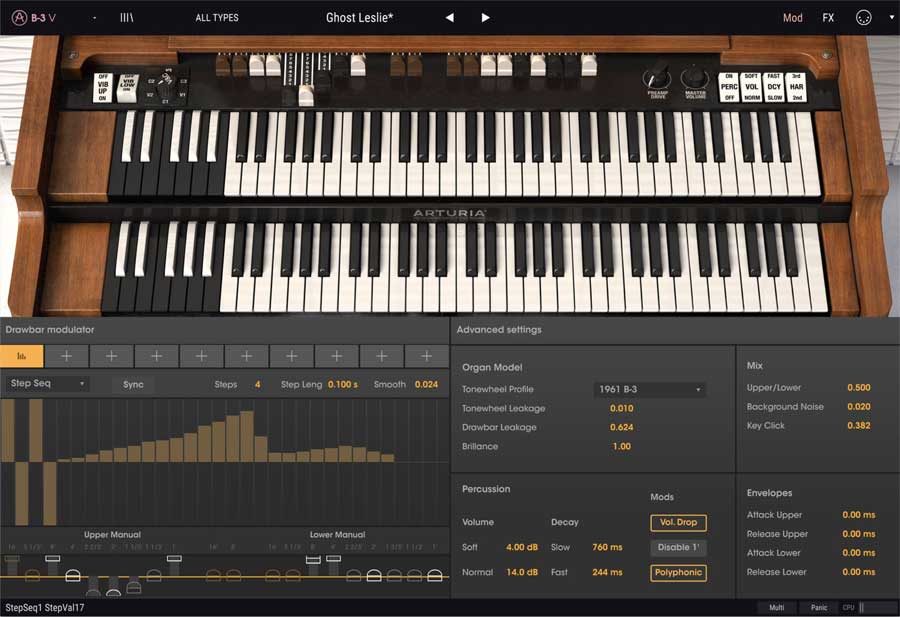The image size is (900, 617).
Task: Click the Steps value 4
Action: pyautogui.click(x=258, y=385)
